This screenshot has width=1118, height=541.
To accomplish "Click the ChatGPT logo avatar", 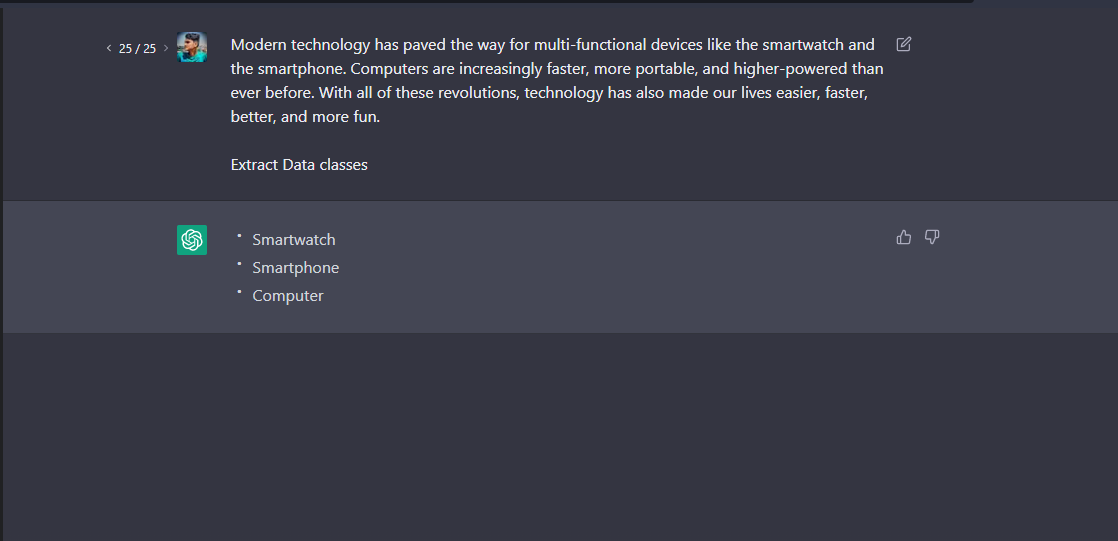I will tap(192, 240).
